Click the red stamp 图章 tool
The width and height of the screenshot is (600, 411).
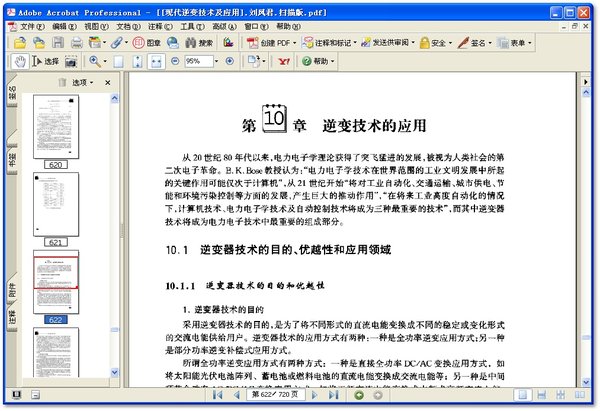tap(146, 42)
